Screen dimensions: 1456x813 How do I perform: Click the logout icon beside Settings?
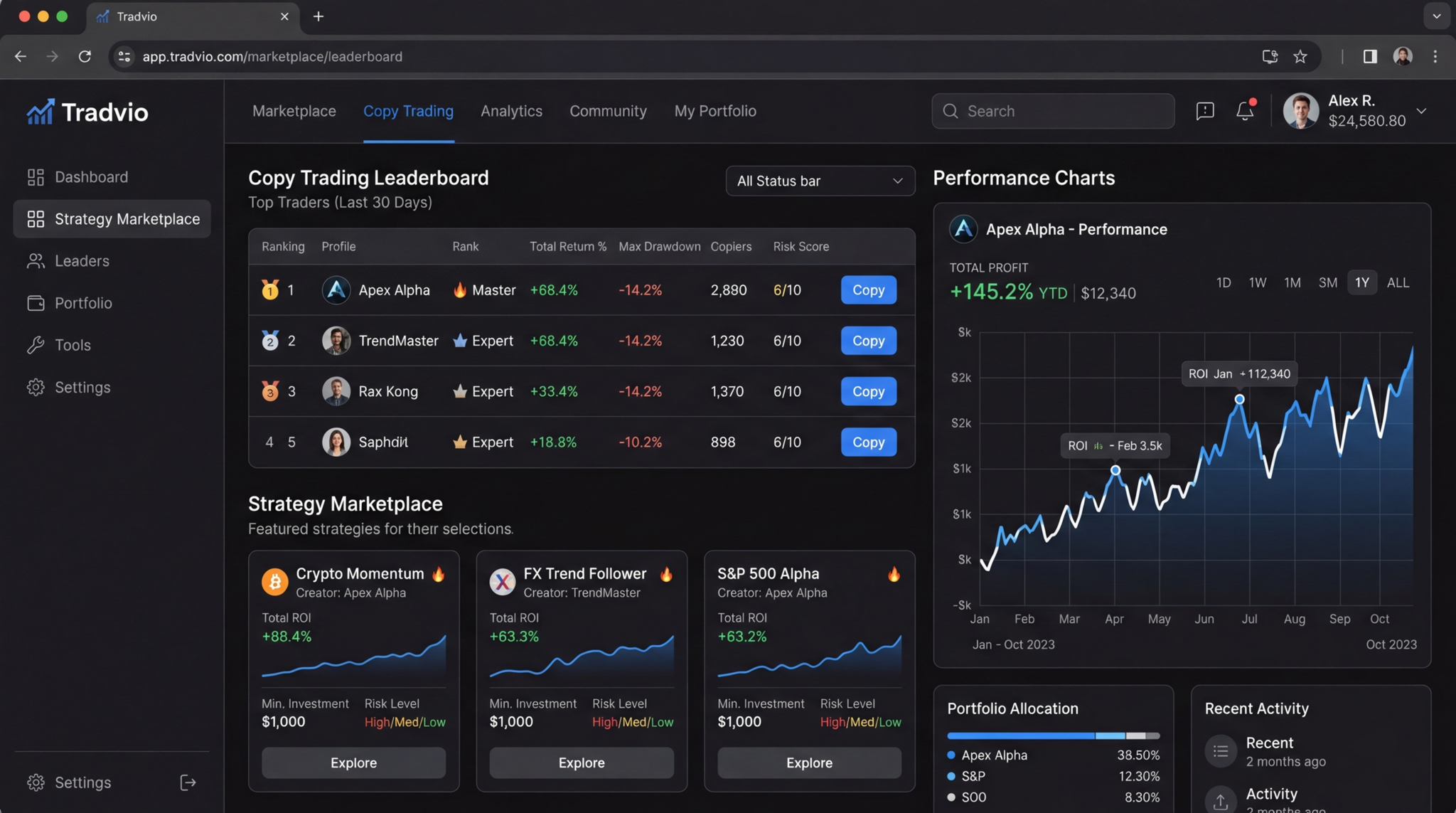tap(188, 782)
